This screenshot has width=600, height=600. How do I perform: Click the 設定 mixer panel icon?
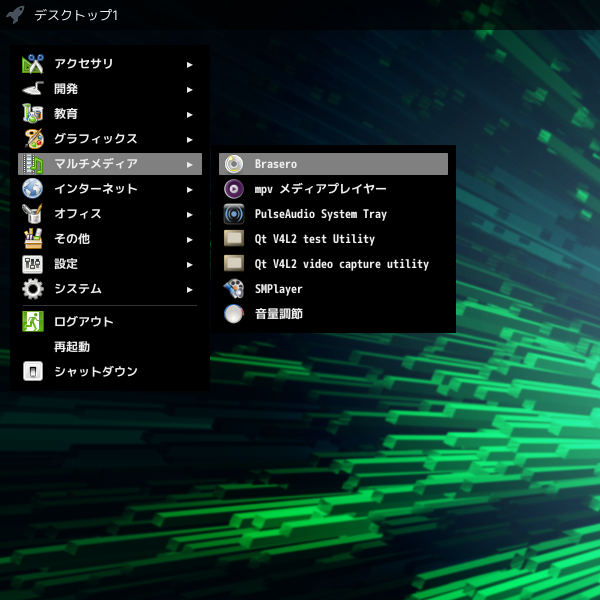33,264
